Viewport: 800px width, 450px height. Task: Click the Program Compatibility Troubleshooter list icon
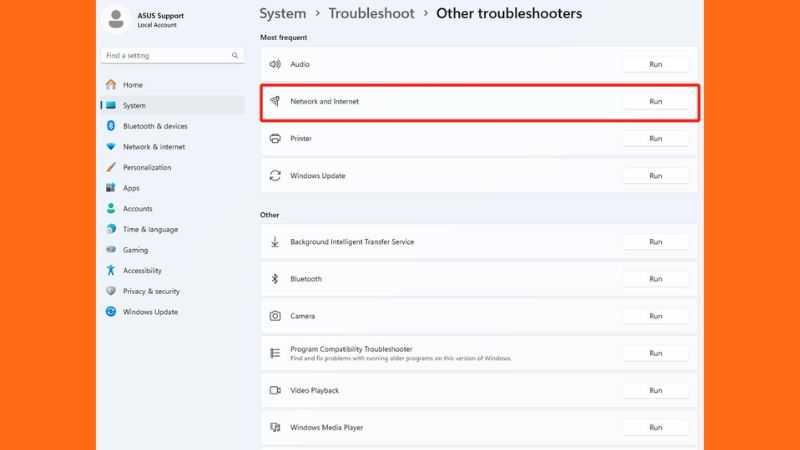point(275,353)
